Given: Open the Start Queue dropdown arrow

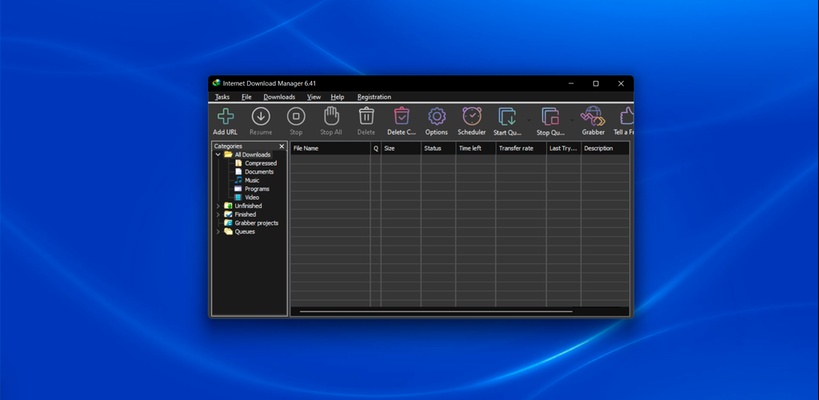Looking at the screenshot, I should pyautogui.click(x=528, y=120).
